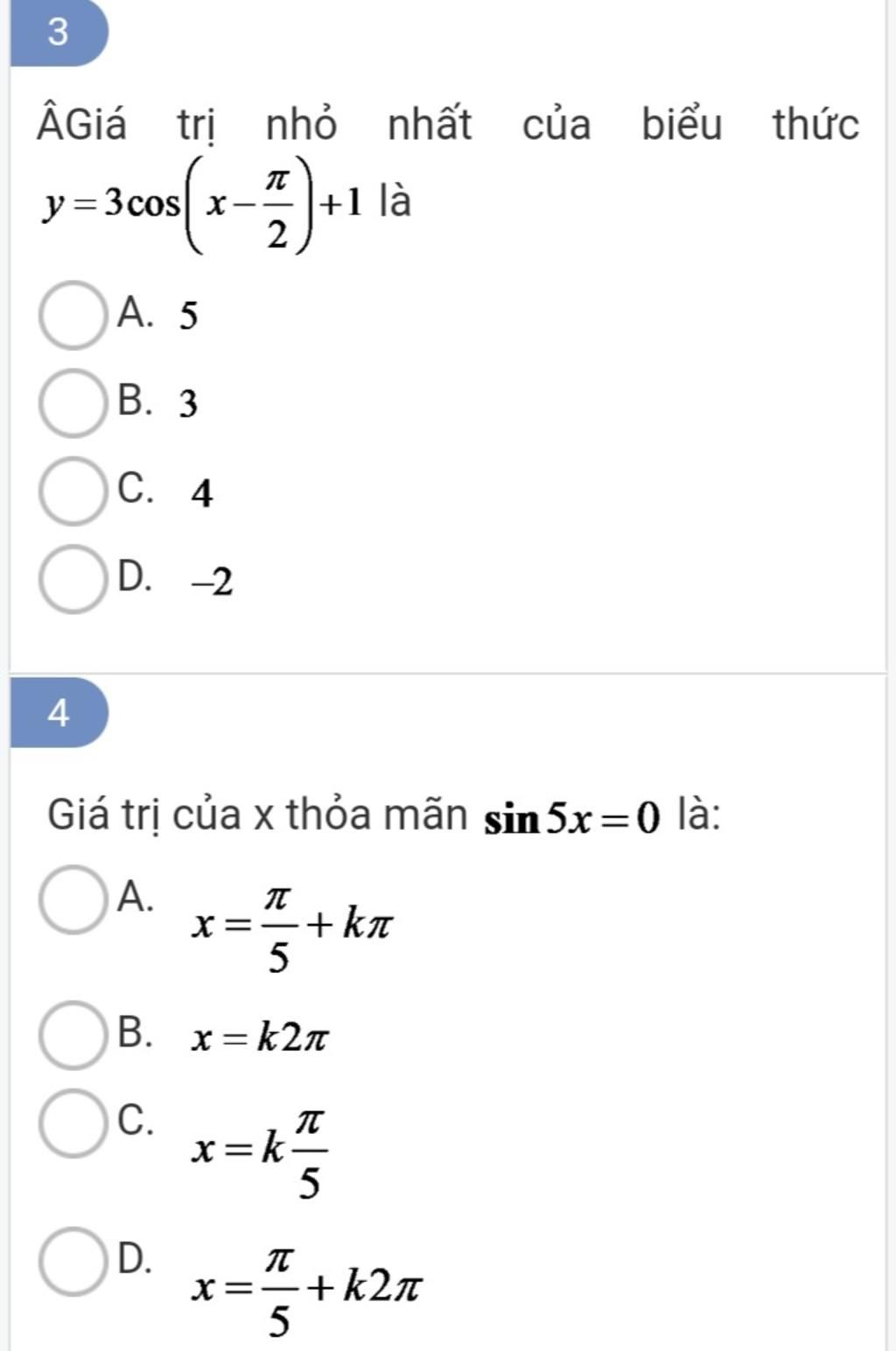Click the sin 5x = 0 equation
896x1351 pixels.
(573, 820)
